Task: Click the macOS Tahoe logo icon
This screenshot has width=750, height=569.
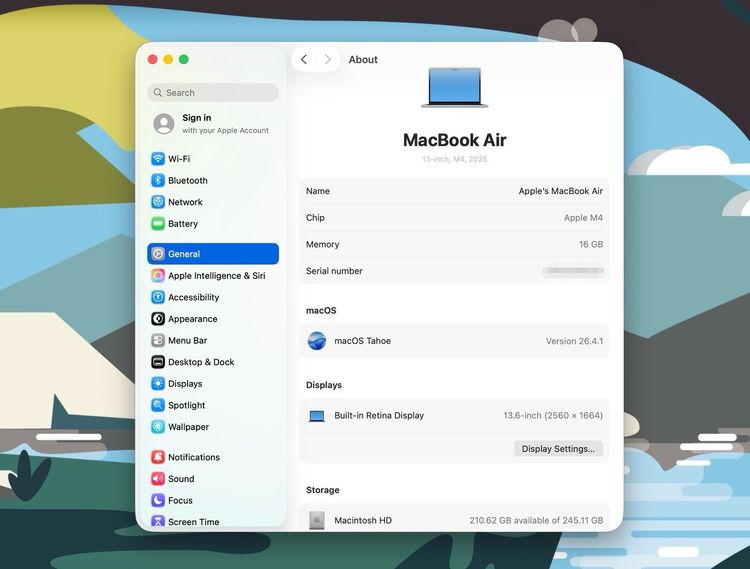Action: (317, 341)
